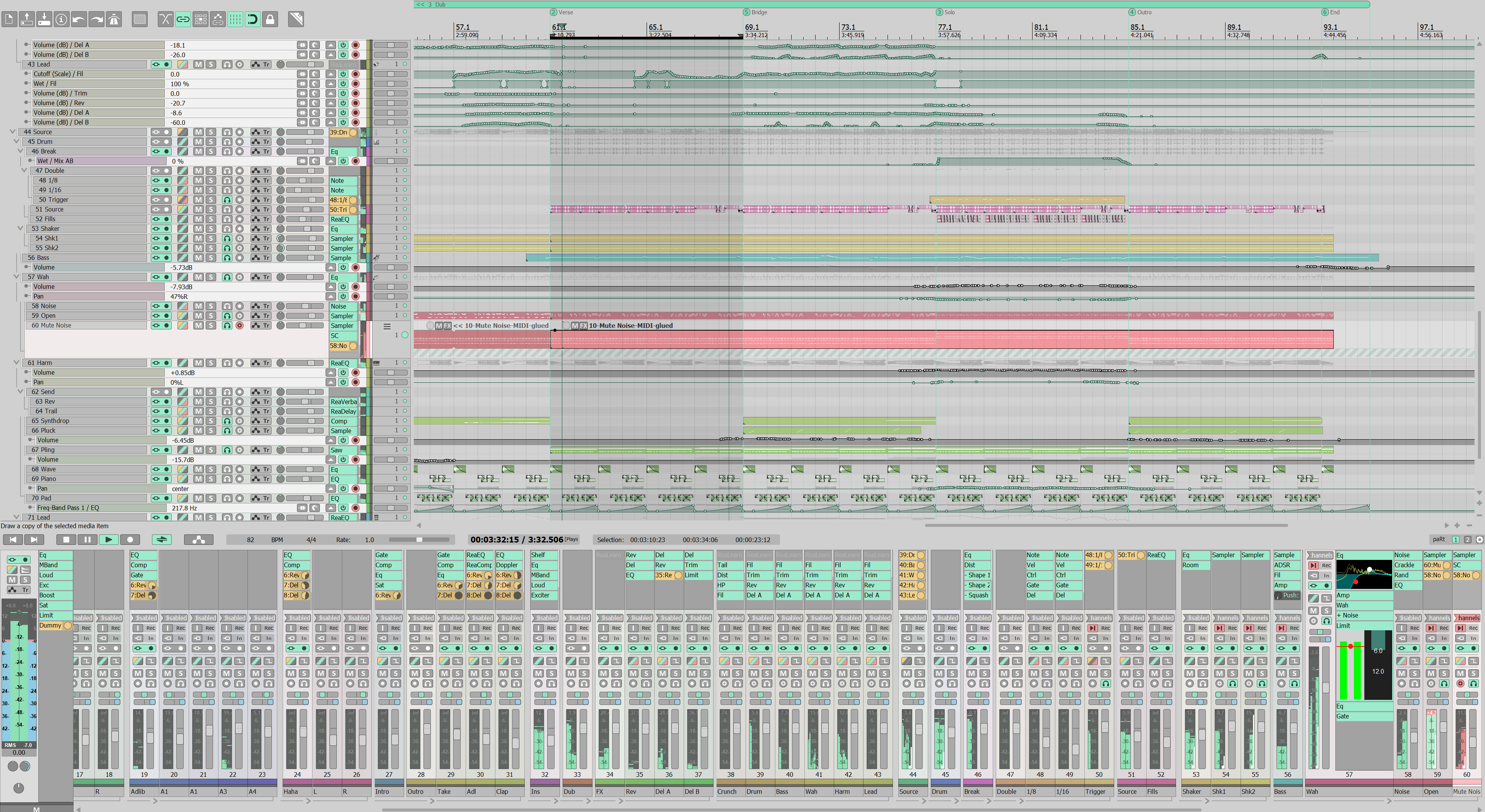Click the Undo arrow icon
Viewport: 1485px width, 812px height.
(79, 20)
